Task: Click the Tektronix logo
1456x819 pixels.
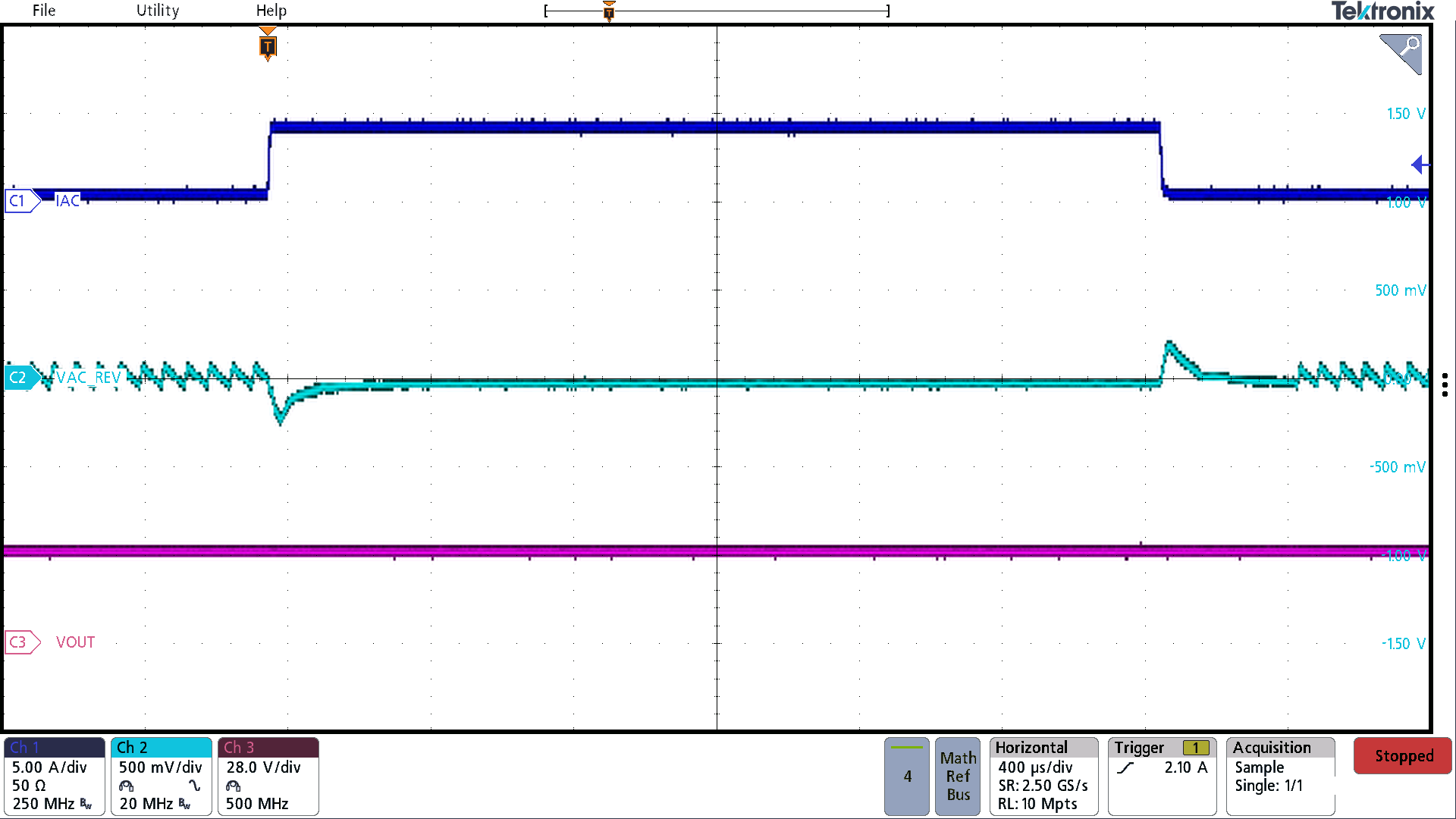Action: [1383, 11]
